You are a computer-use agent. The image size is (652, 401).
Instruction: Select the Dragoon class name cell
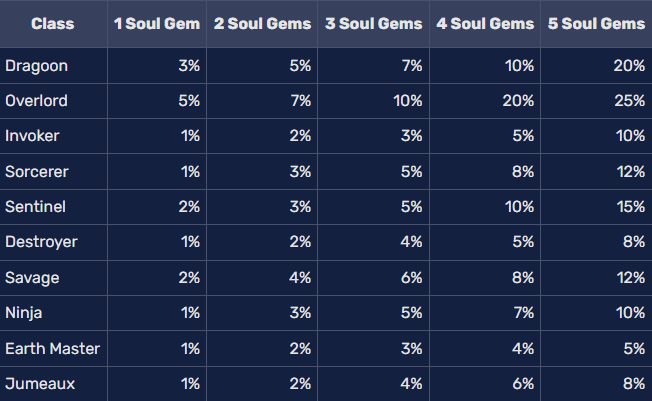coord(35,66)
